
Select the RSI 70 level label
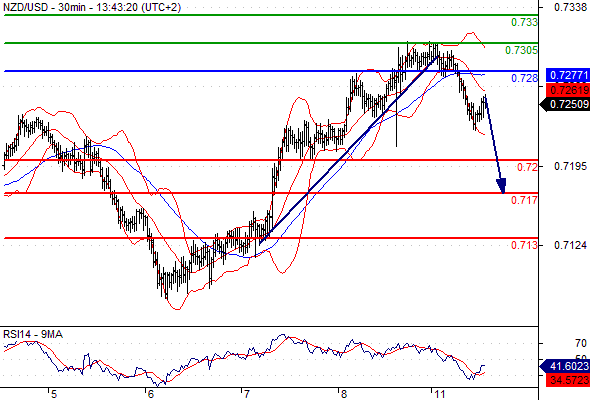(581, 343)
